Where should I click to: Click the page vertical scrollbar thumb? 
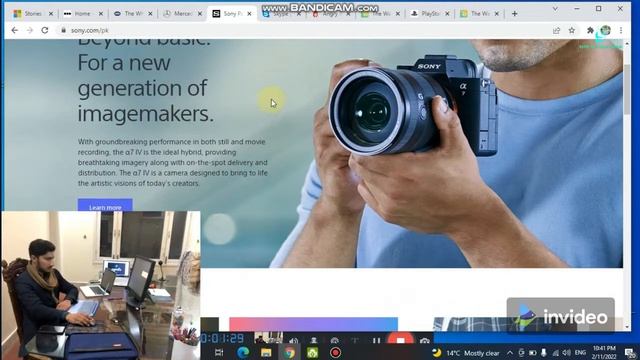pyautogui.click(x=627, y=89)
